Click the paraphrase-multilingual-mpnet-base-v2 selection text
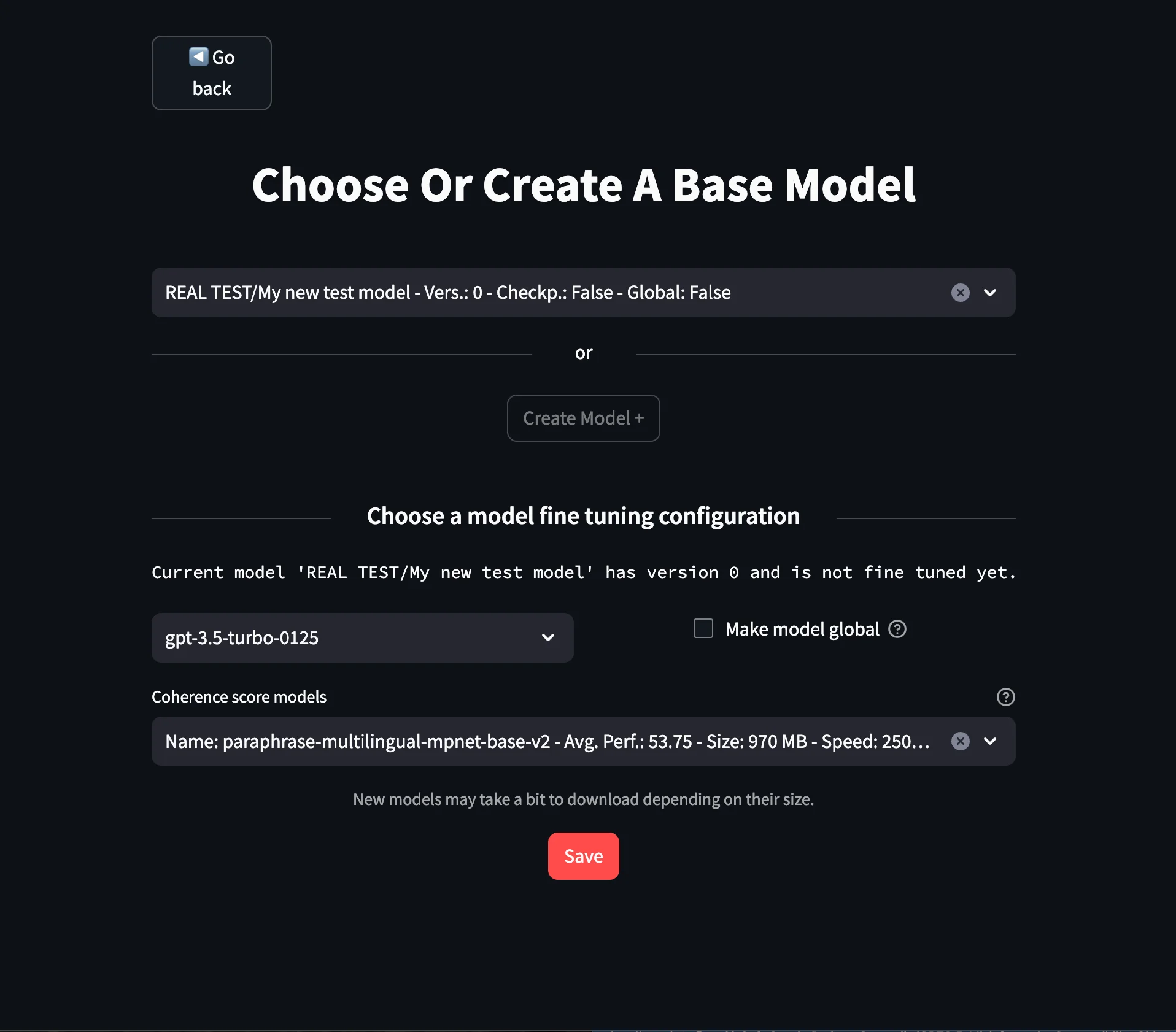Viewport: 1176px width, 1032px height. coord(546,741)
